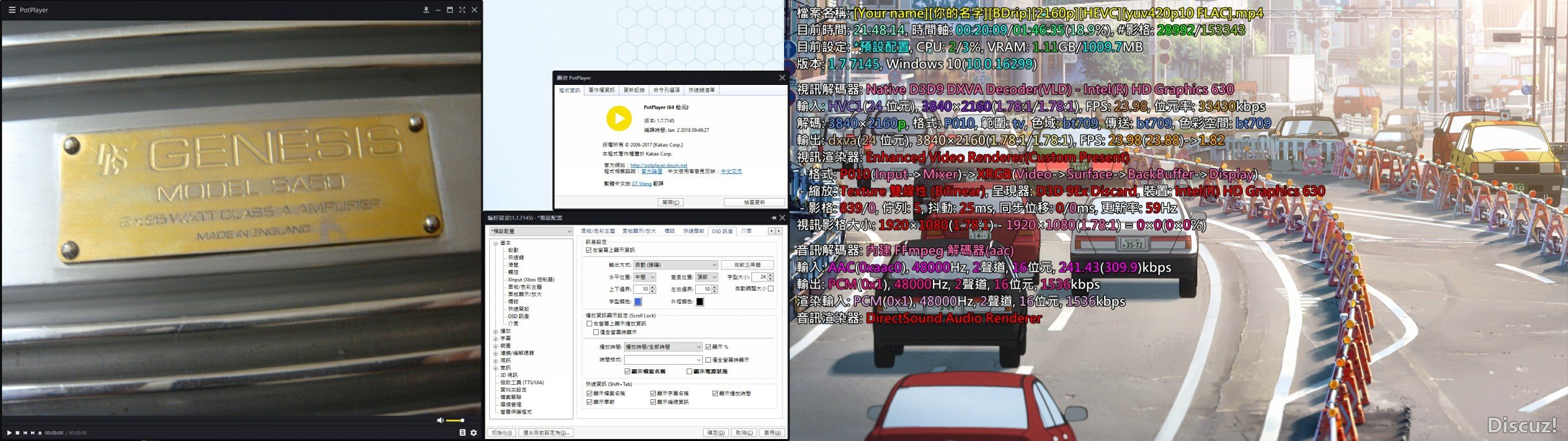Image resolution: width=1568 pixels, height=441 pixels.
Task: Skip to the next track
Action: point(33,433)
